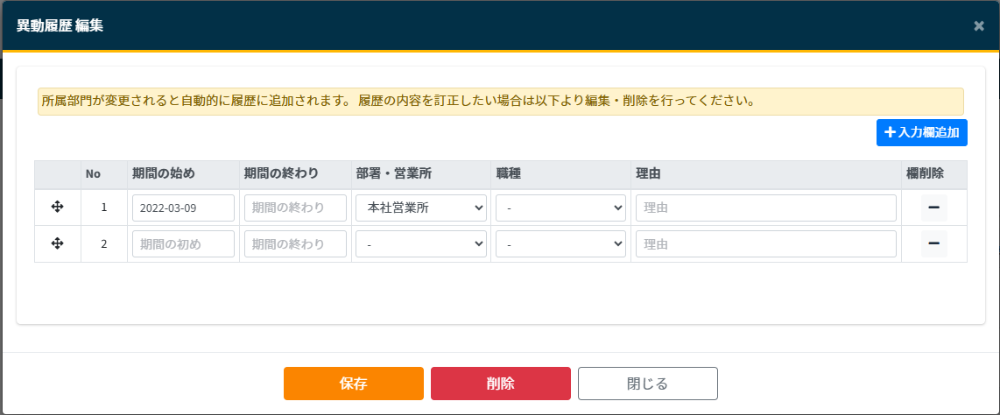Click the 閉じる close button
1000x415 pixels.
pos(647,384)
